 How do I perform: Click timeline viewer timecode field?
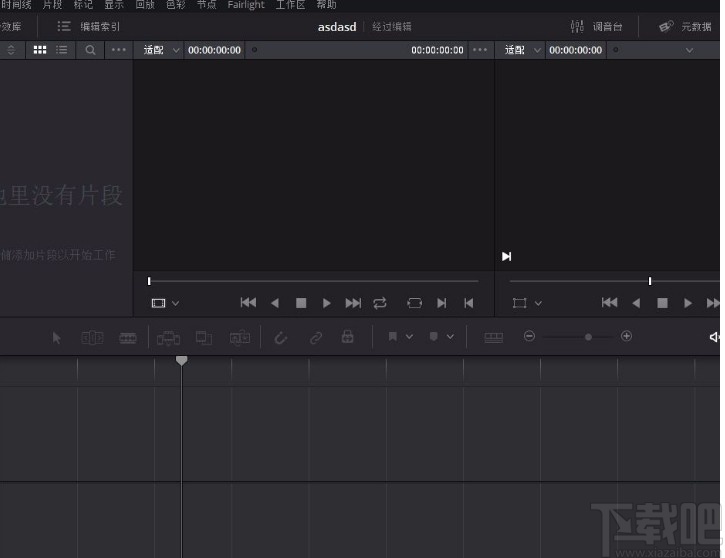576,50
